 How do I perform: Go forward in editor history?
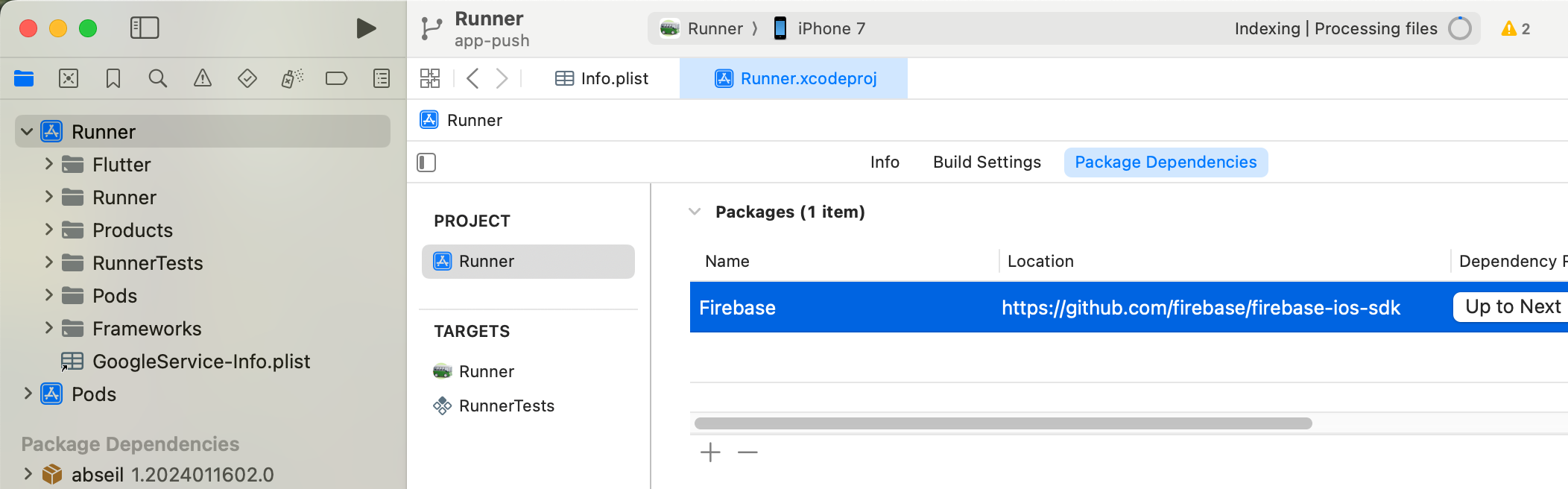click(502, 78)
